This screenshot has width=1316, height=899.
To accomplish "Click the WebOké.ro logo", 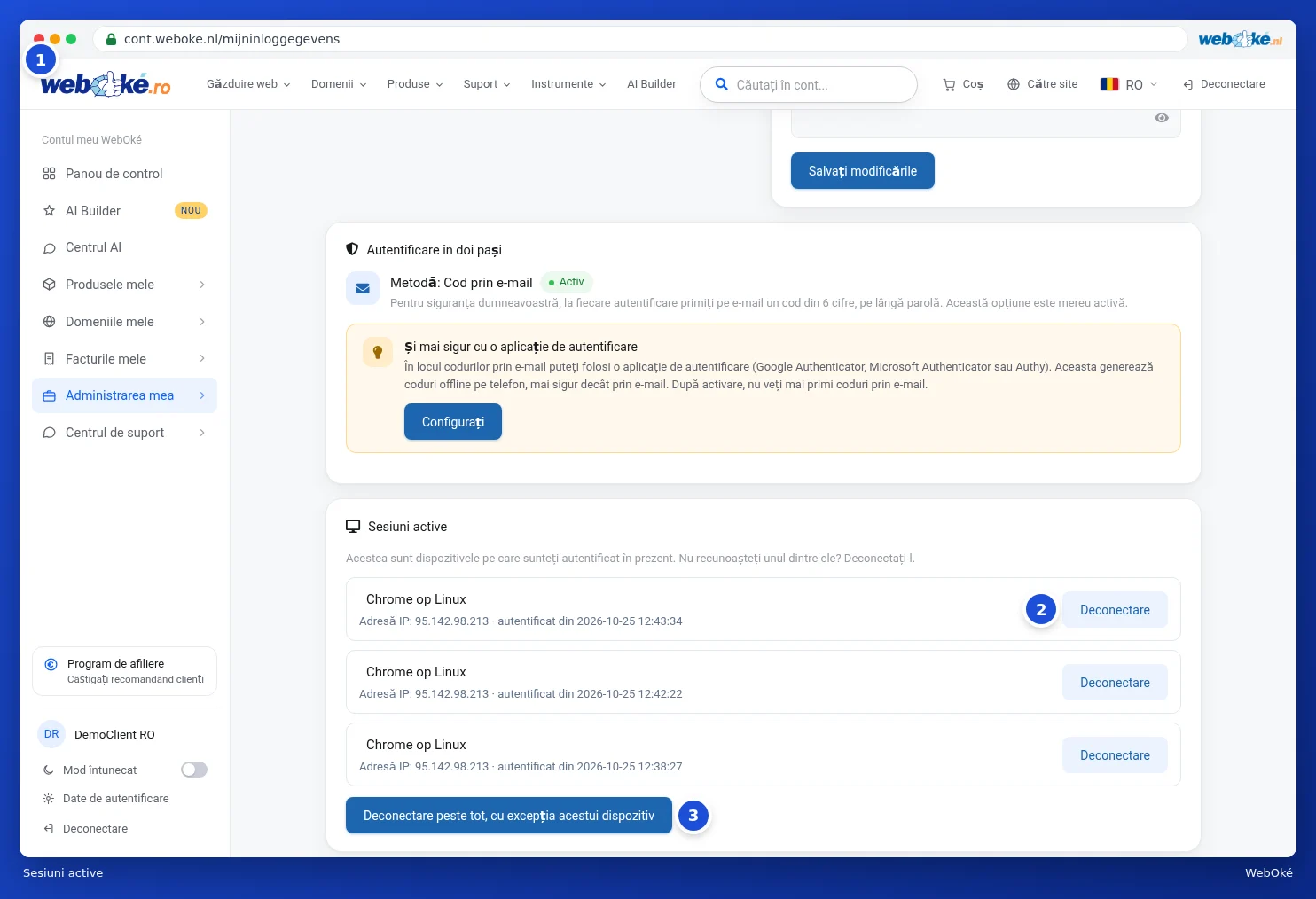I will [x=106, y=84].
